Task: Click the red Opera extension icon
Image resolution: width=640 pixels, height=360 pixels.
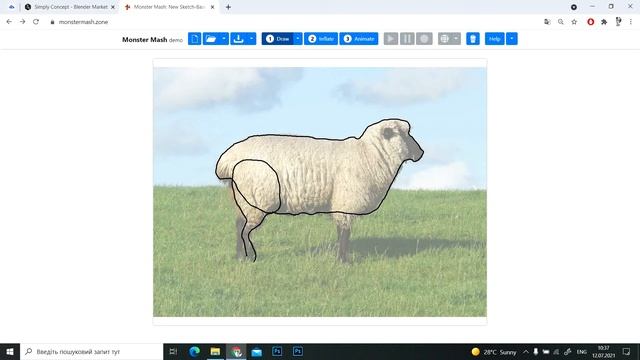Action: tap(591, 22)
